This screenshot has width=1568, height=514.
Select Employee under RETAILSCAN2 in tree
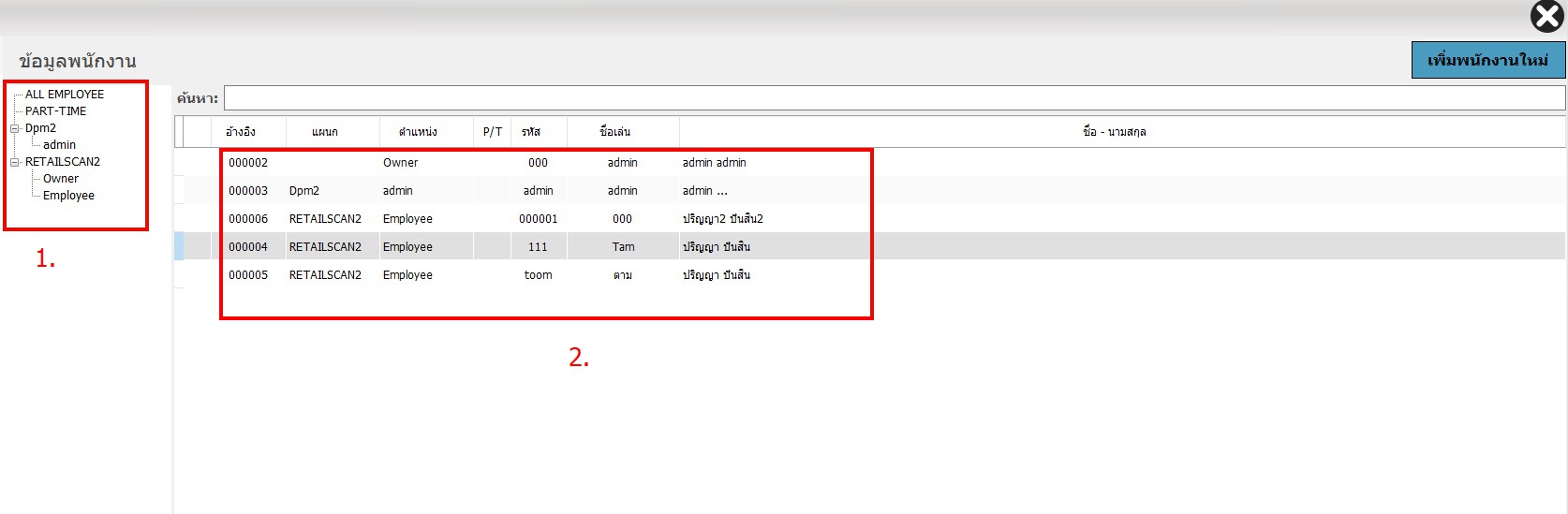(x=68, y=196)
